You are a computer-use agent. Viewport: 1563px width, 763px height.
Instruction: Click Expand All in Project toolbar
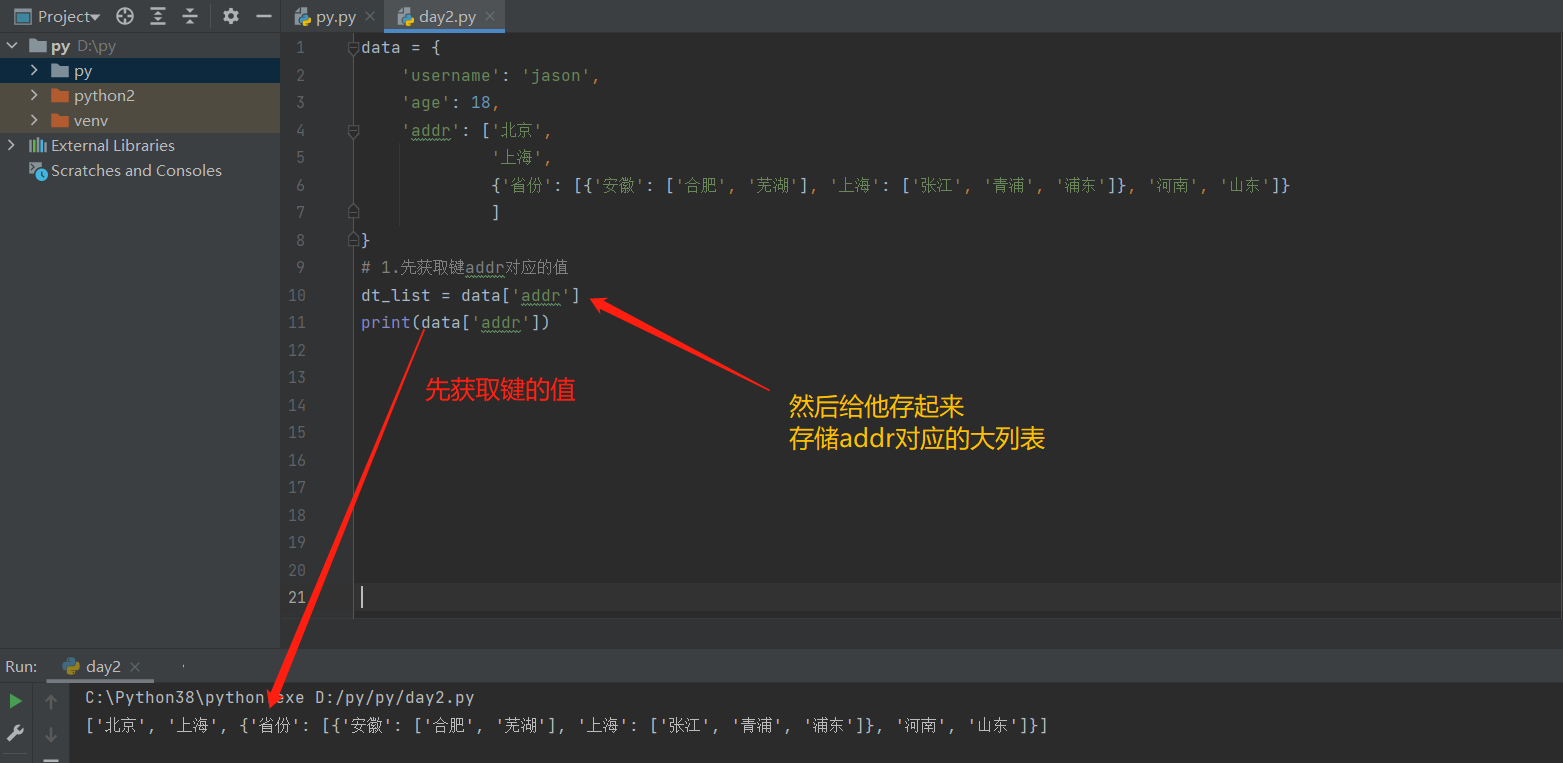pyautogui.click(x=158, y=16)
